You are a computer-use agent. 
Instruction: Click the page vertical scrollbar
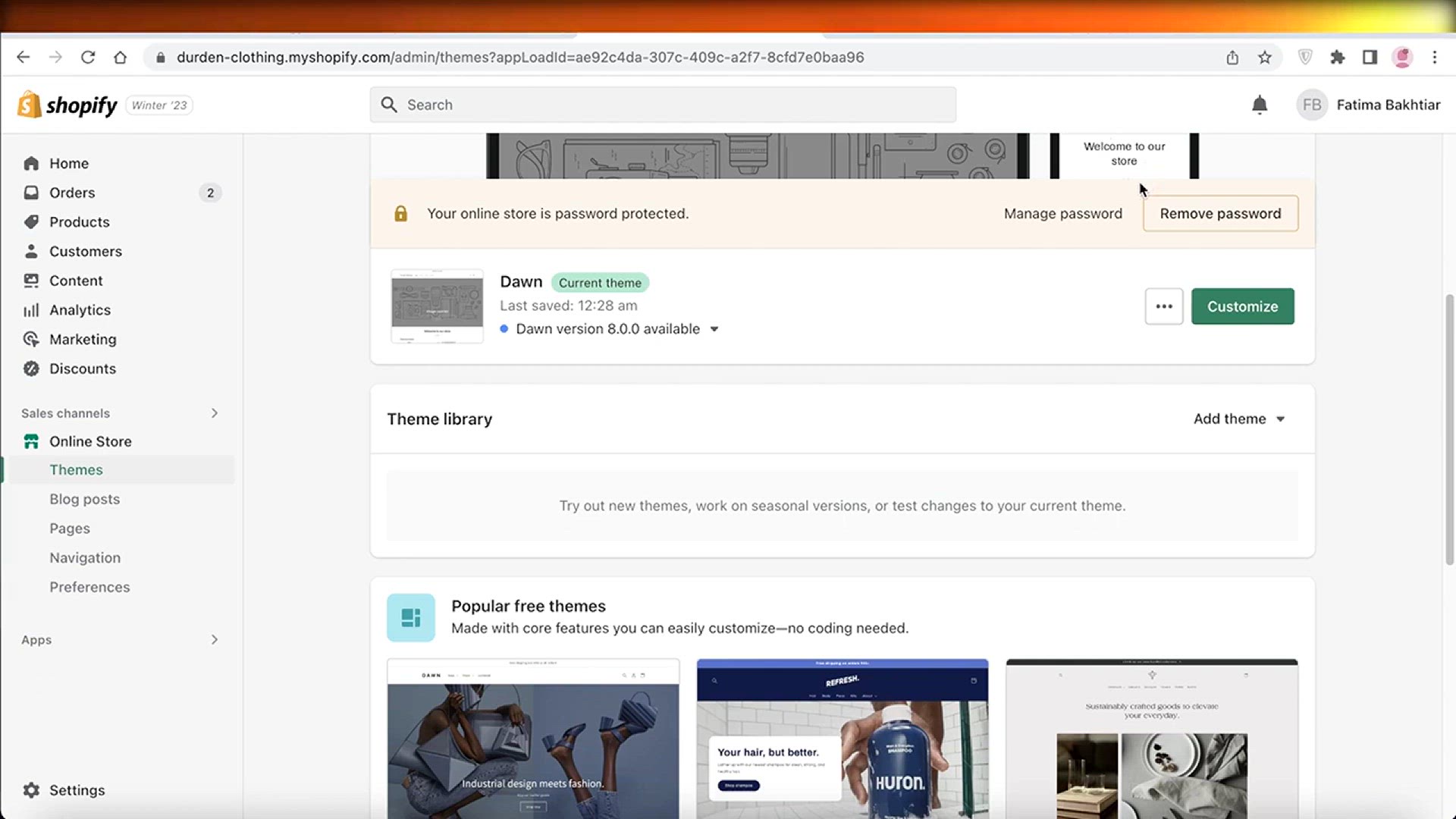point(1449,428)
